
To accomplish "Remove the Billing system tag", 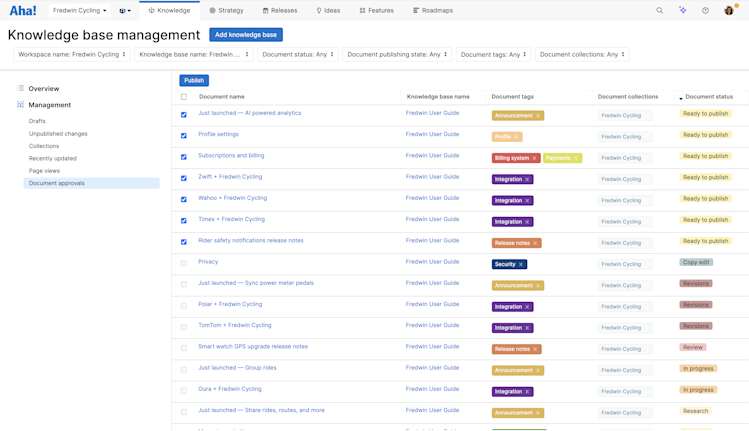I will pyautogui.click(x=534, y=158).
